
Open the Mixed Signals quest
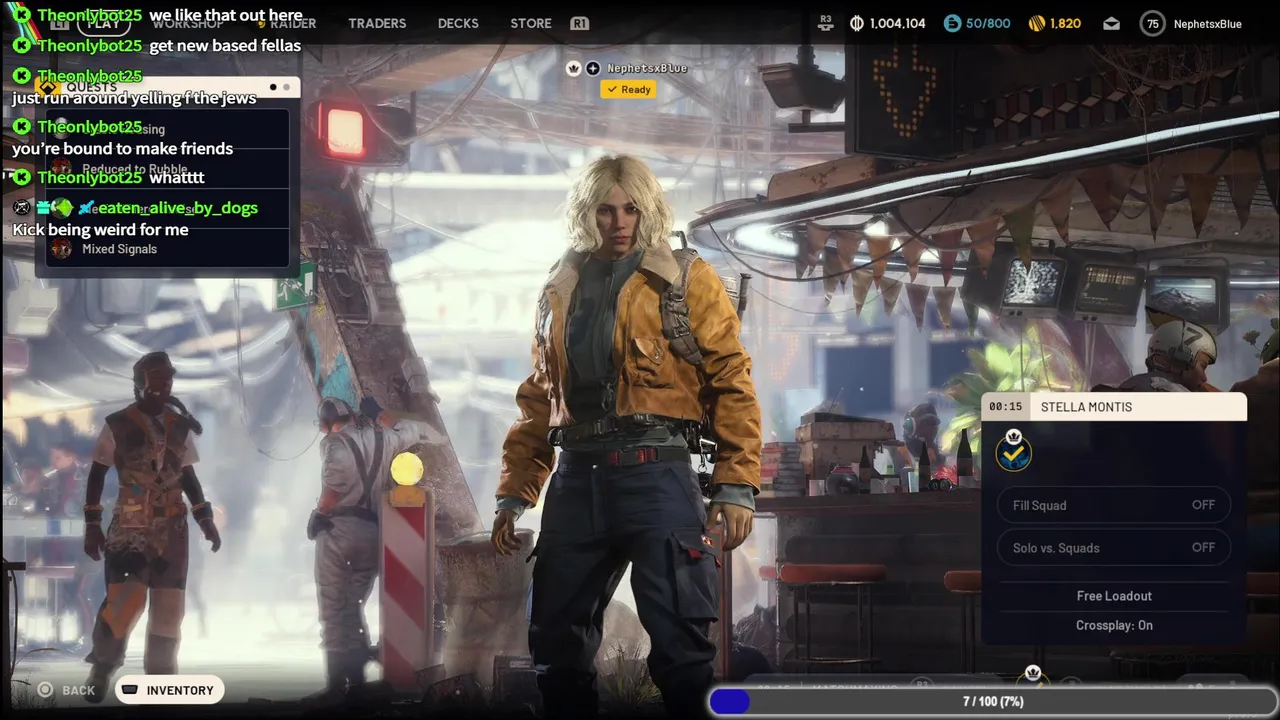[x=165, y=249]
